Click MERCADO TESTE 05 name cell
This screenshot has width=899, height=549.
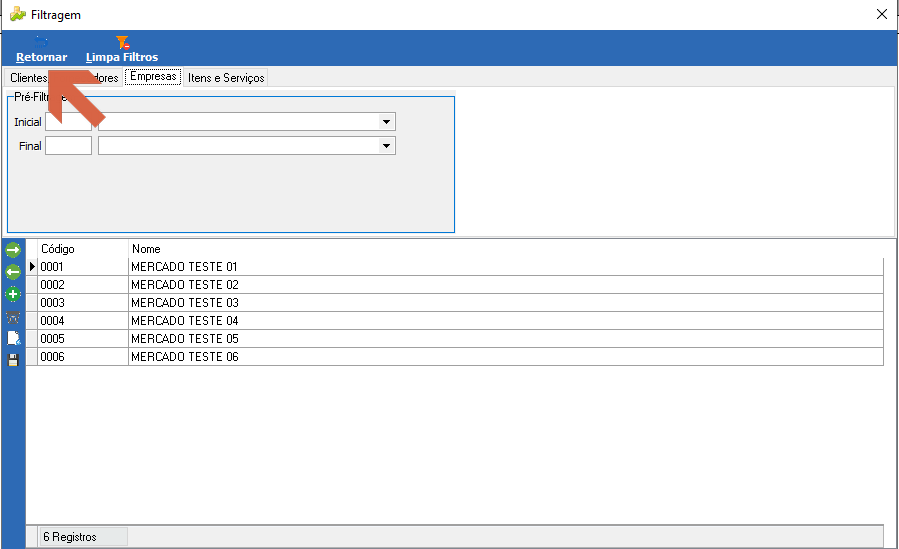coord(506,339)
